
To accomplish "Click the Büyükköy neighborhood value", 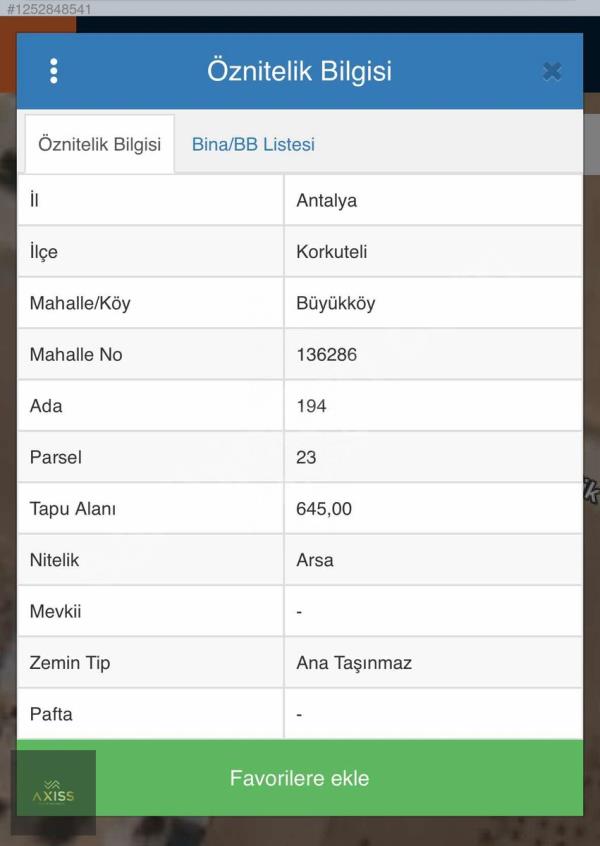I will click(336, 303).
